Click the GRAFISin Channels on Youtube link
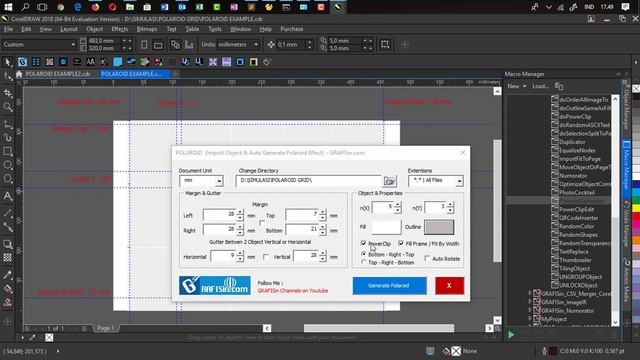The image size is (640, 360). pyautogui.click(x=293, y=291)
